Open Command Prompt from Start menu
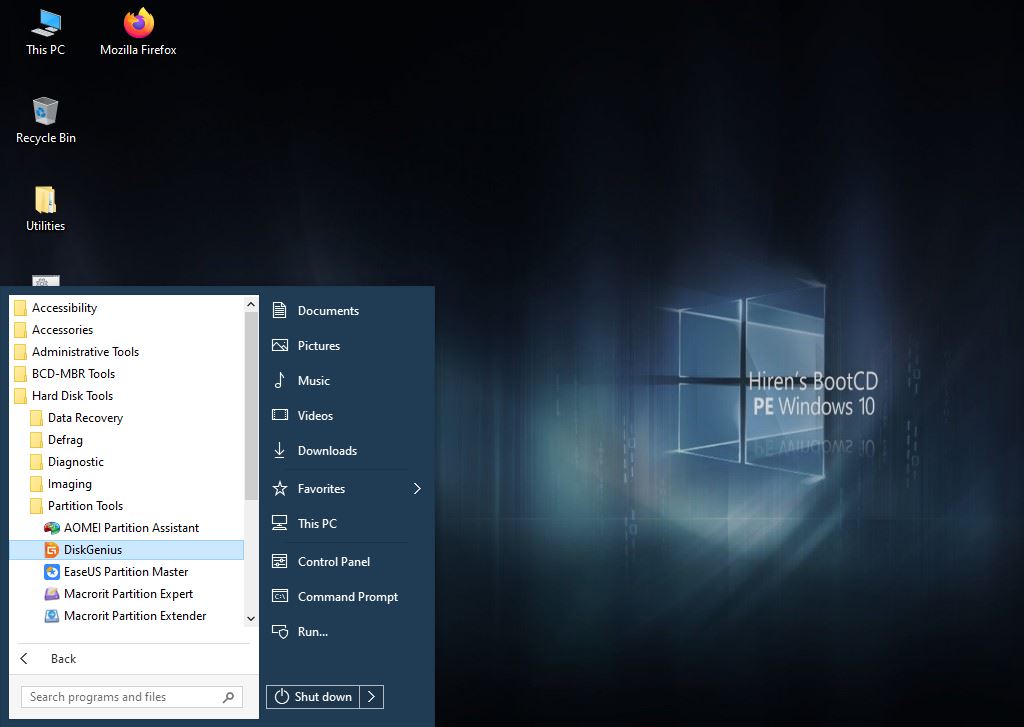This screenshot has height=727, width=1024. coord(347,597)
